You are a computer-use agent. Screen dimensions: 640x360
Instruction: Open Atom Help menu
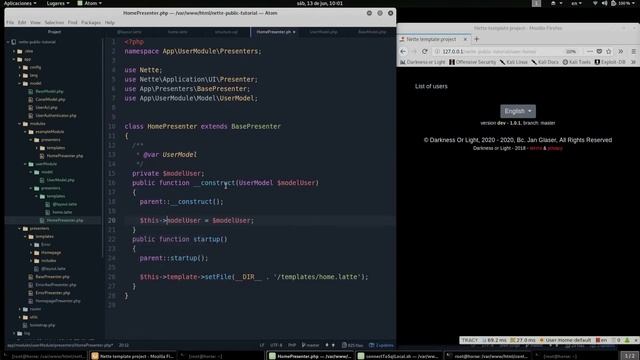pyautogui.click(x=110, y=22)
